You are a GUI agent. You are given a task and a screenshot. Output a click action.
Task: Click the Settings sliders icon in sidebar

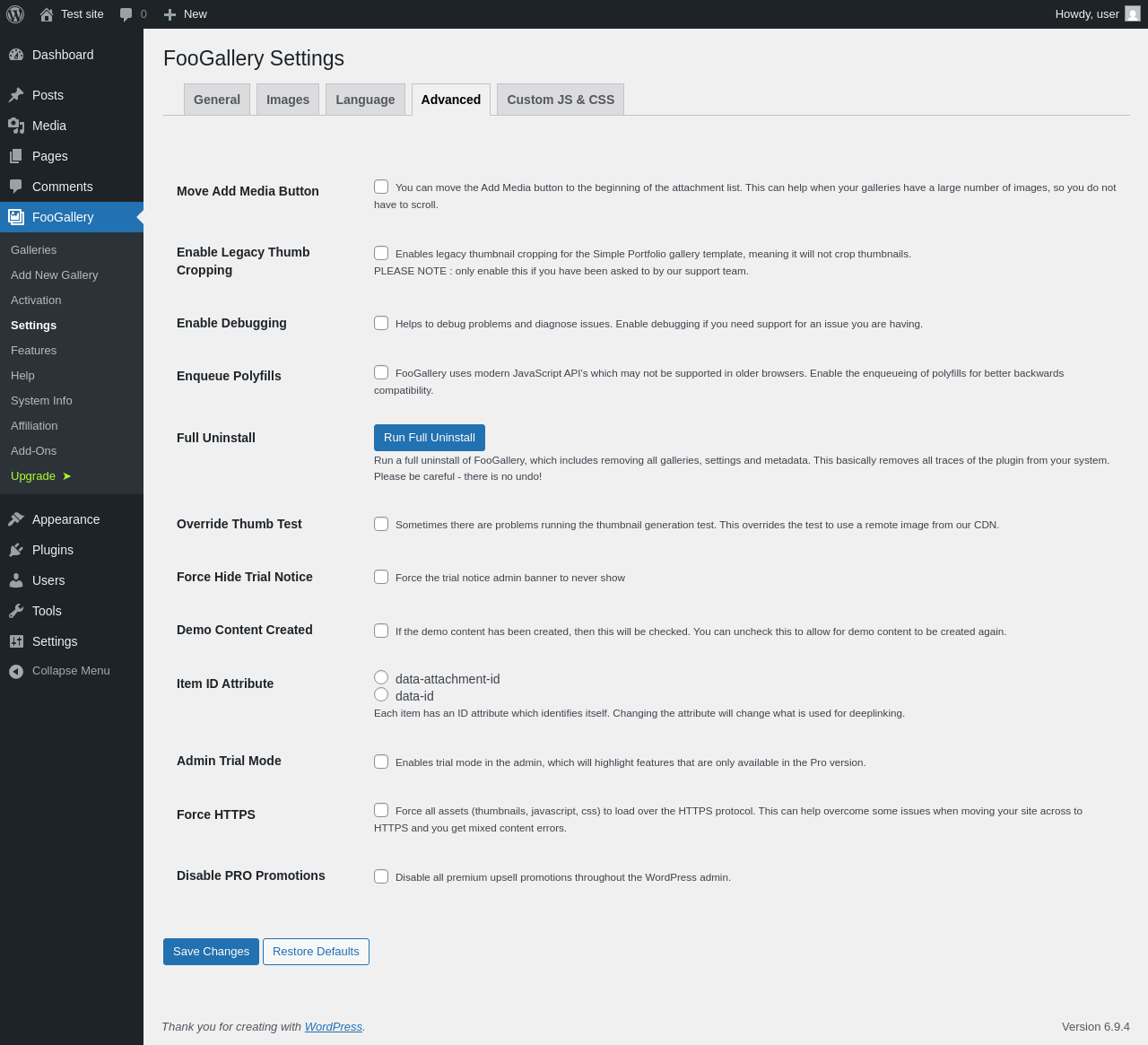click(16, 641)
